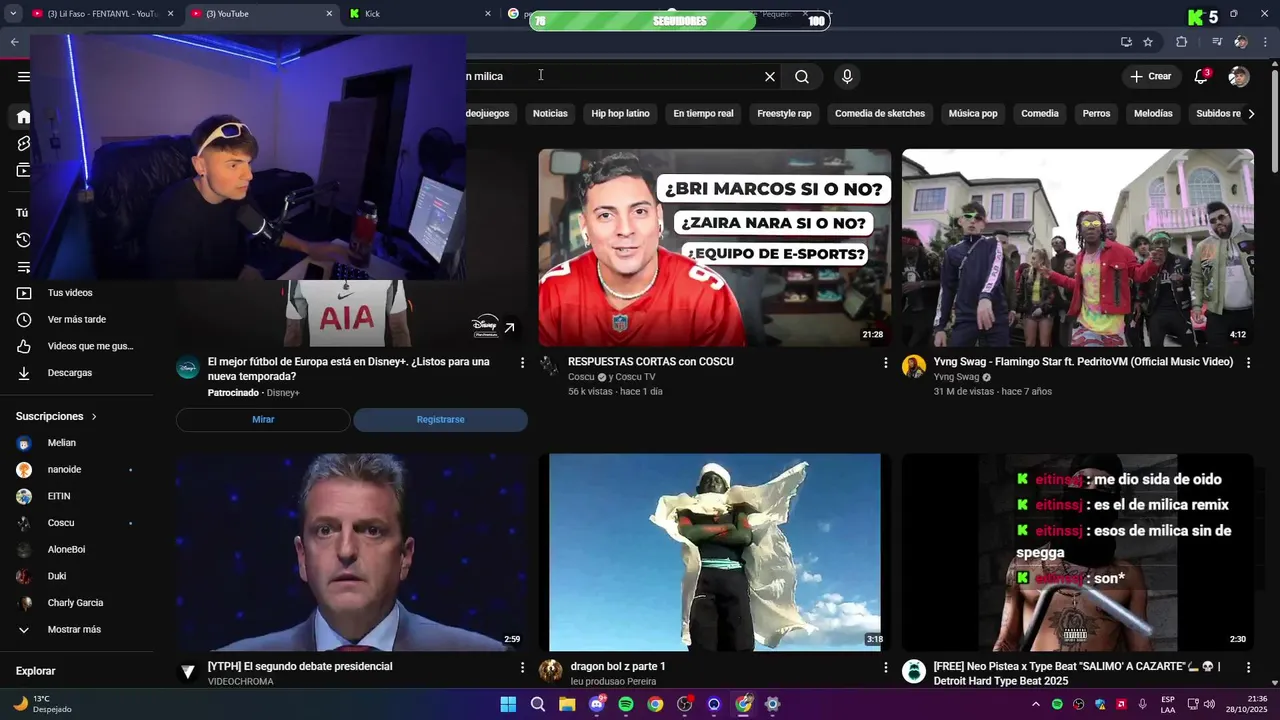
Task: Open Chrome extensions puzzle icon
Action: (1181, 42)
